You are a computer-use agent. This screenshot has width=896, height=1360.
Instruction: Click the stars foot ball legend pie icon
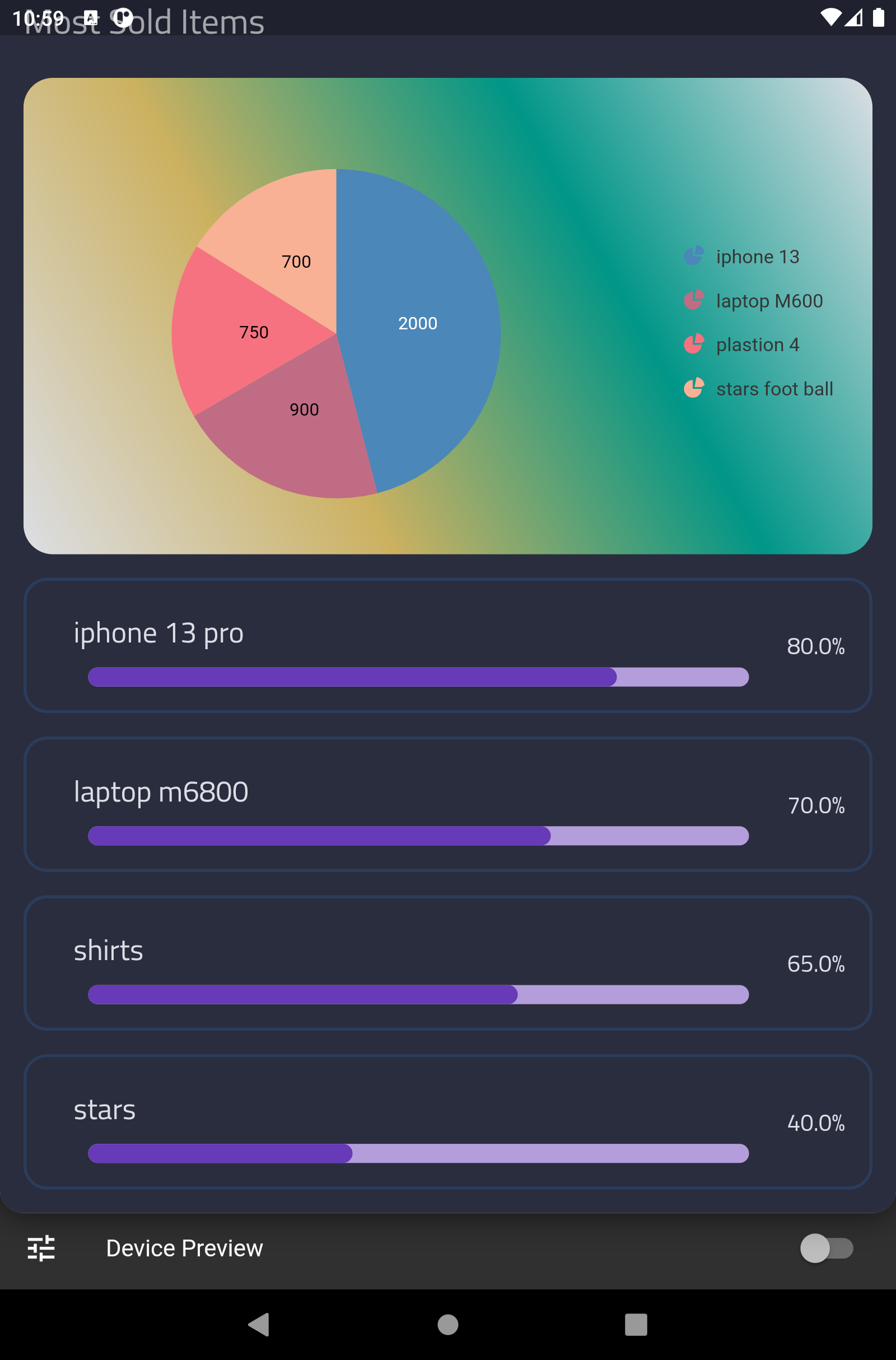694,389
